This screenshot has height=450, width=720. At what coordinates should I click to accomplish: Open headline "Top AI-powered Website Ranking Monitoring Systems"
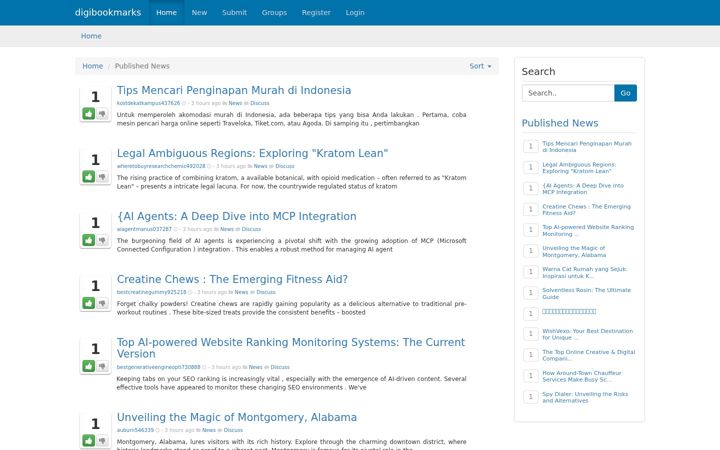coord(291,348)
